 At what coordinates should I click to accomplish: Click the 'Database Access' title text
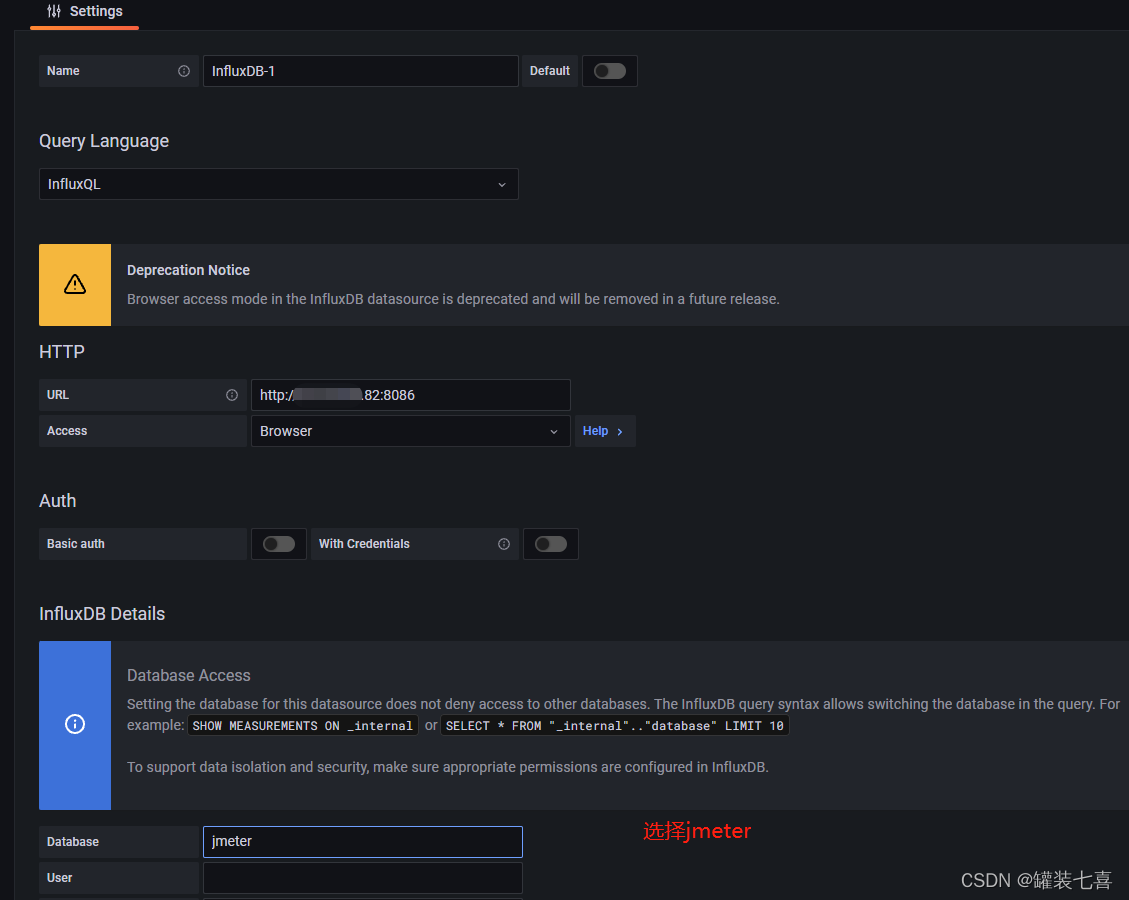click(189, 676)
